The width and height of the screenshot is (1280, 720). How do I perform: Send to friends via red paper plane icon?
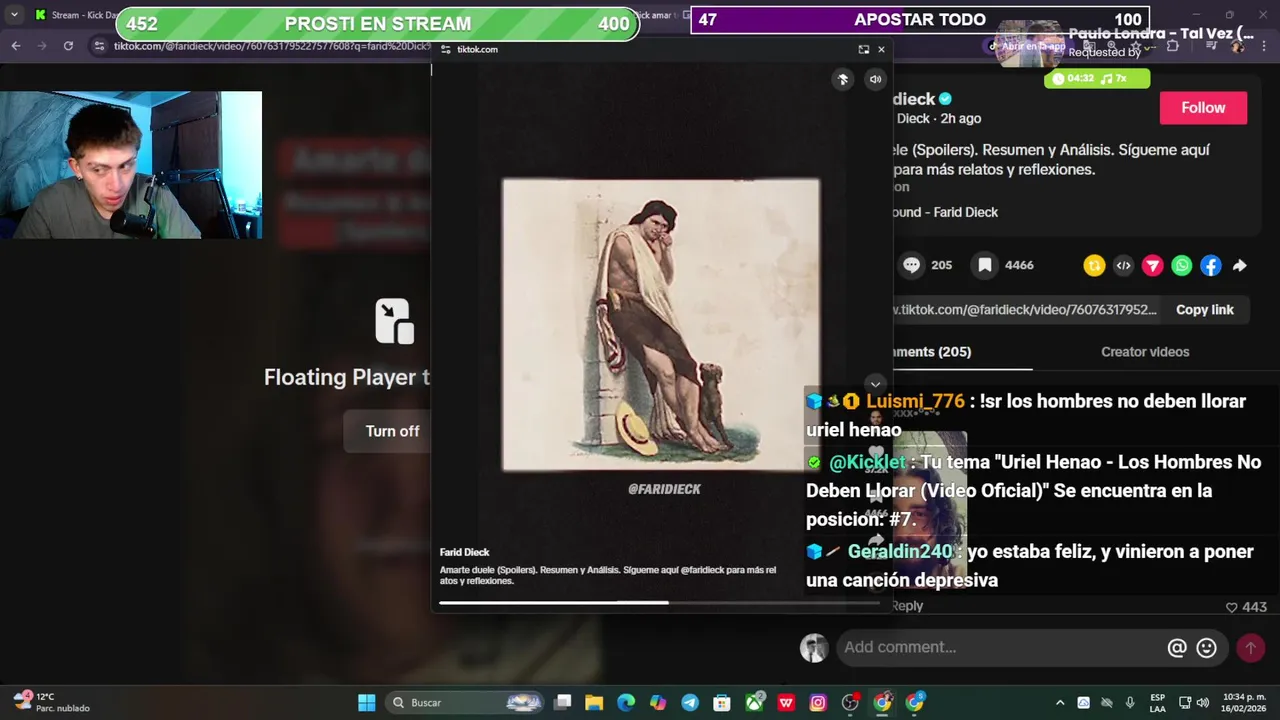tap(1152, 265)
